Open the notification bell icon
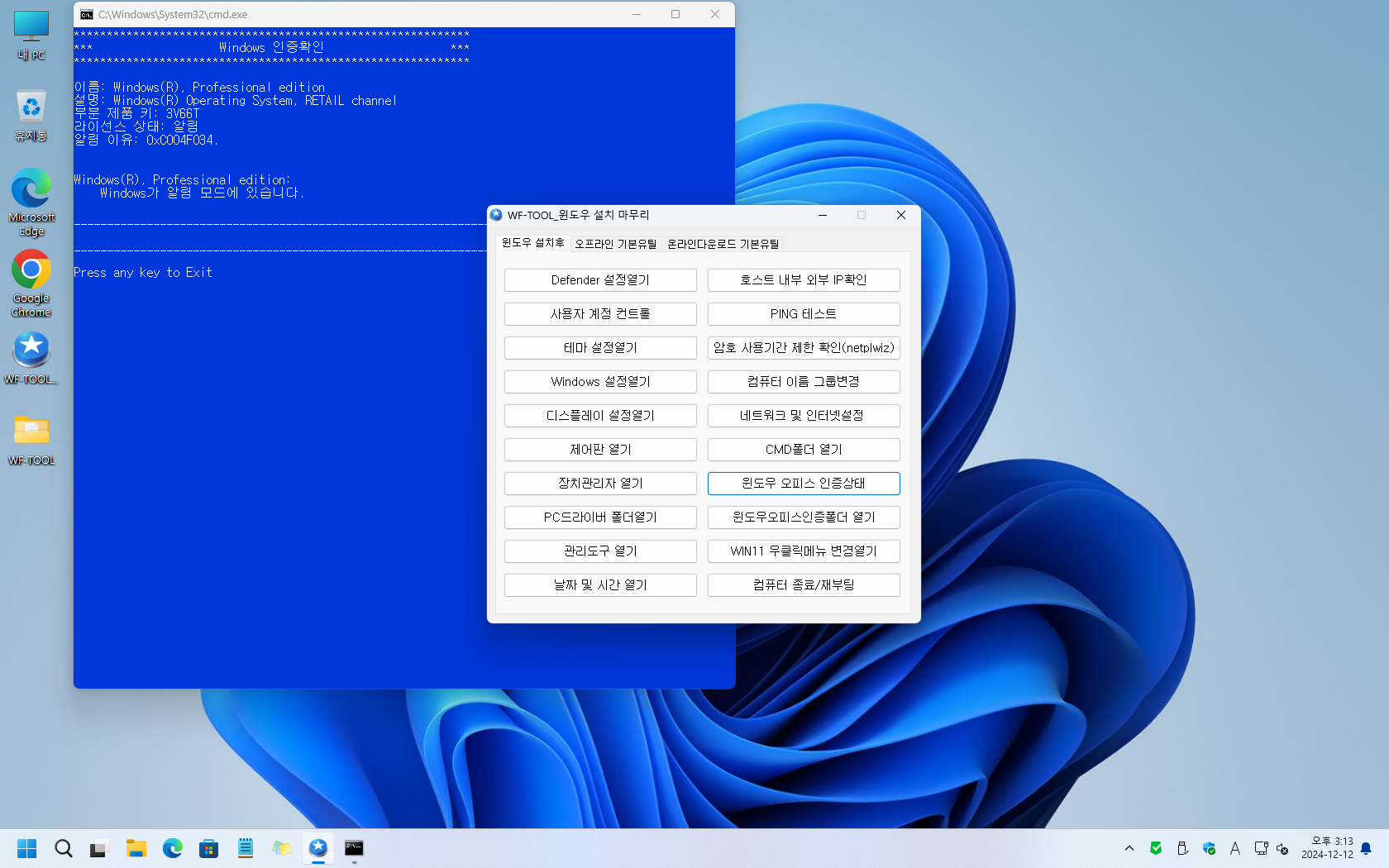Viewport: 1389px width, 868px height. pyautogui.click(x=1366, y=848)
